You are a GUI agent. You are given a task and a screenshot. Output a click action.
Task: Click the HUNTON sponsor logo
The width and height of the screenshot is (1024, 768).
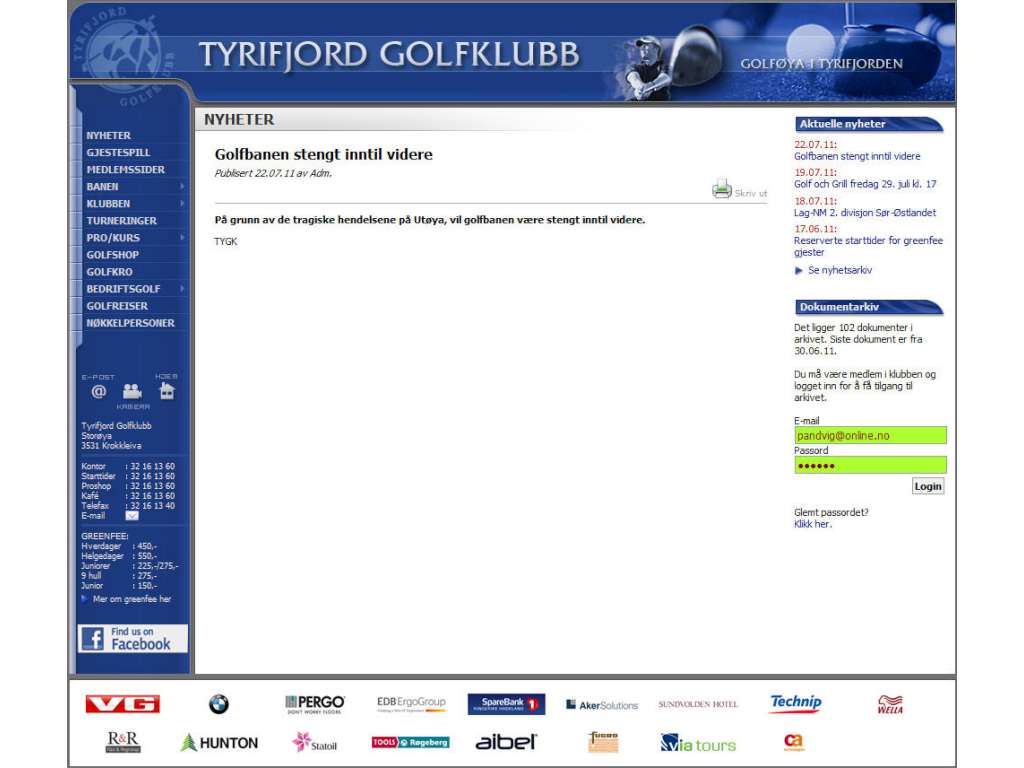coord(219,743)
